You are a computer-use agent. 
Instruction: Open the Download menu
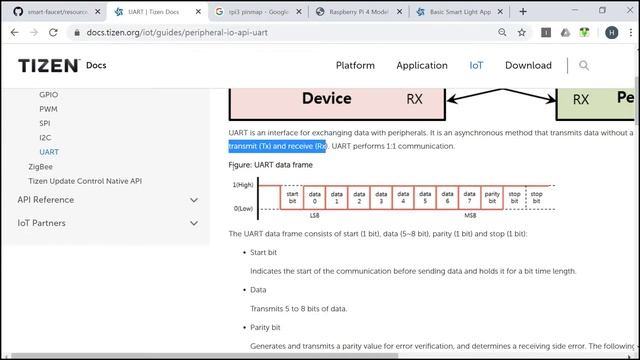(528, 65)
